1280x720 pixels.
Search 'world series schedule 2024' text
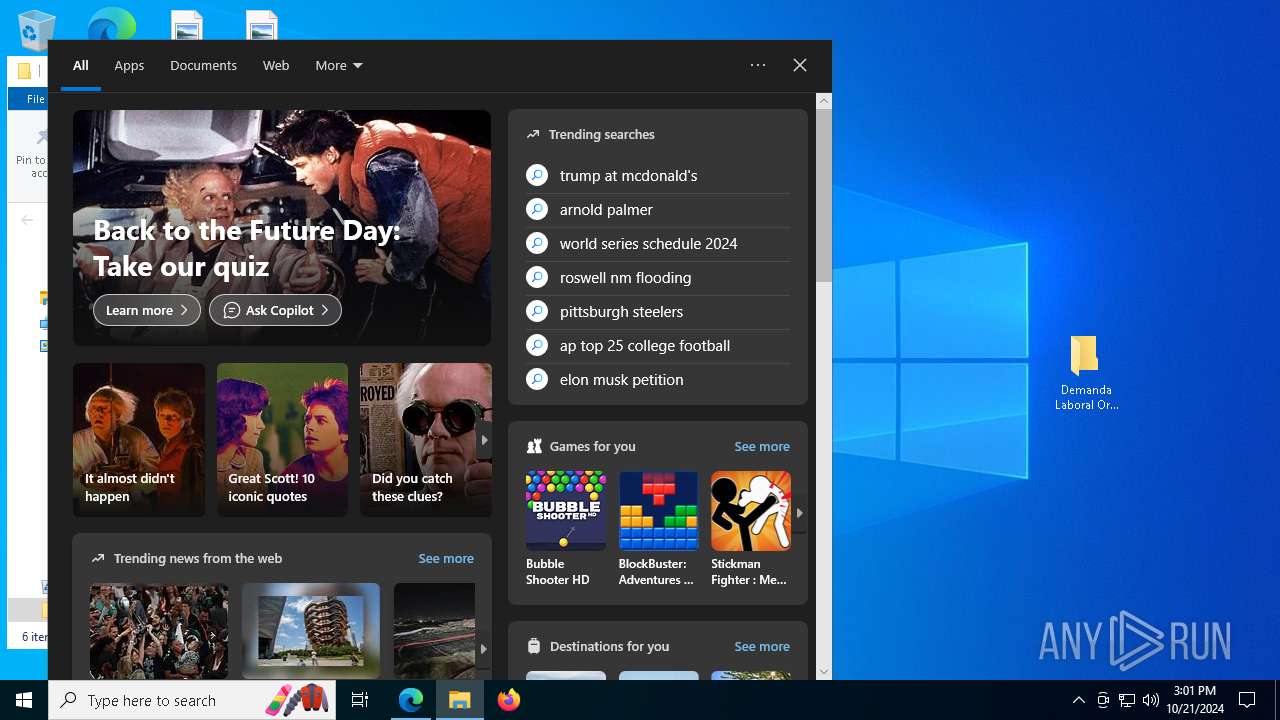649,243
